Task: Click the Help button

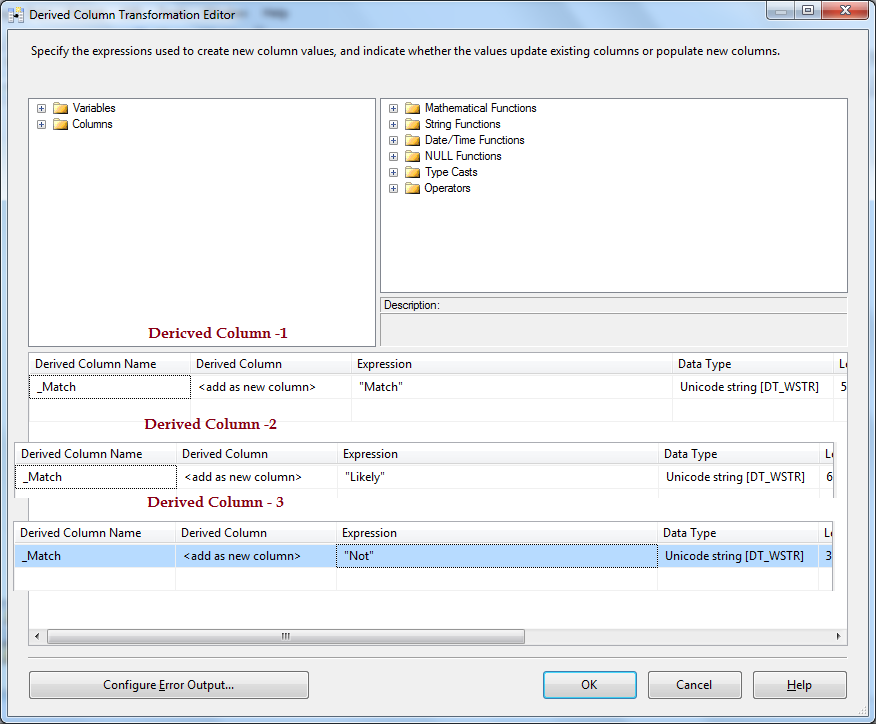Action: click(799, 685)
